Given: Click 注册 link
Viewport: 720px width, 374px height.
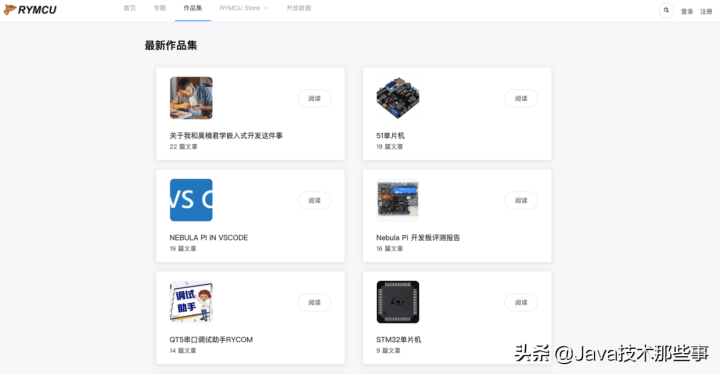Looking at the screenshot, I should 706,11.
